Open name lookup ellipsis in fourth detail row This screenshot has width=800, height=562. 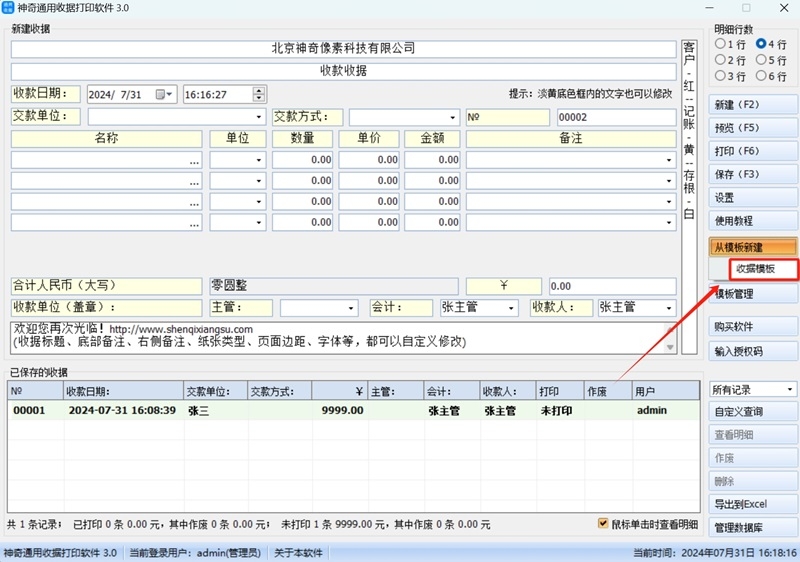(x=194, y=223)
